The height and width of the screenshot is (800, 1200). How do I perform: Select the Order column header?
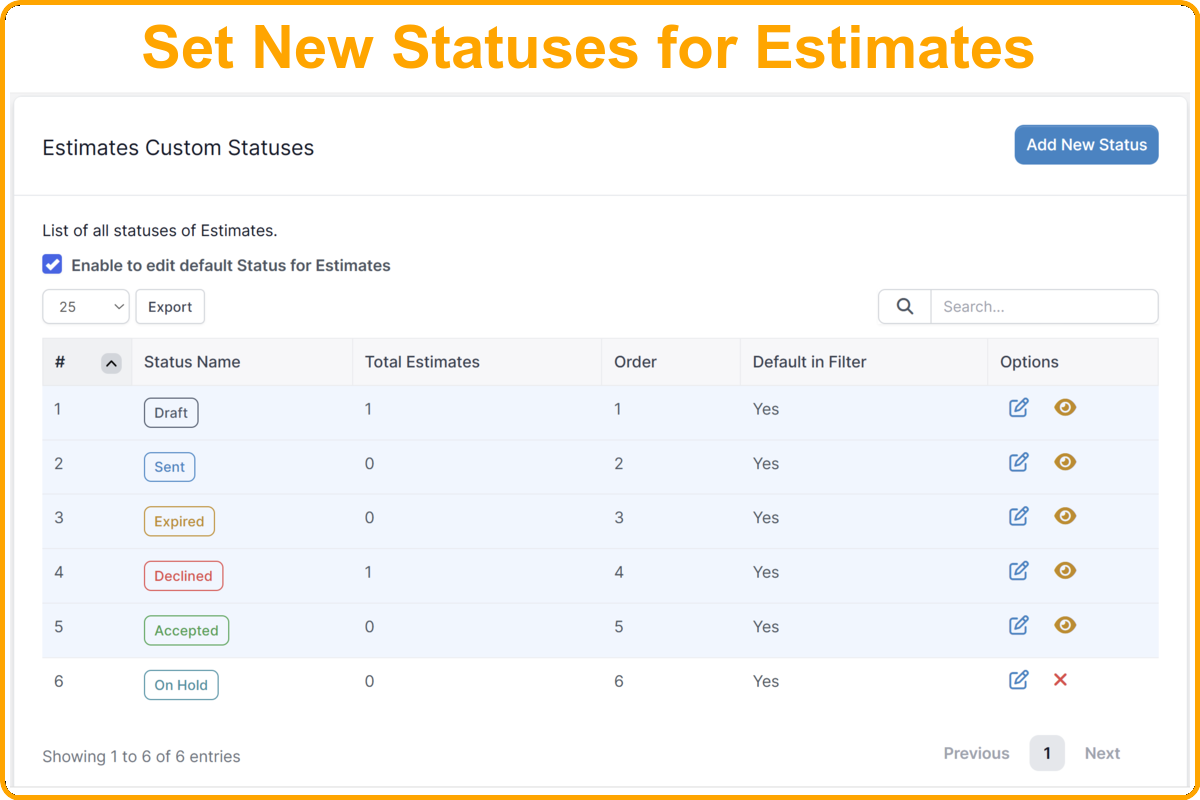[635, 362]
